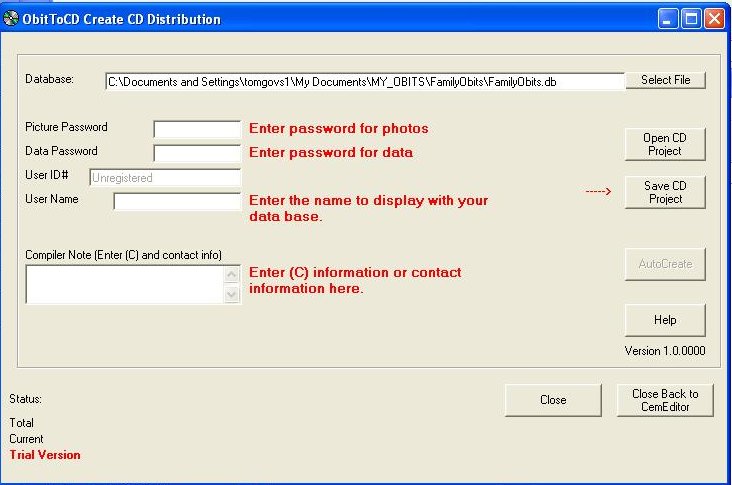Click the Database file path field
The height and width of the screenshot is (485, 732).
[365, 82]
